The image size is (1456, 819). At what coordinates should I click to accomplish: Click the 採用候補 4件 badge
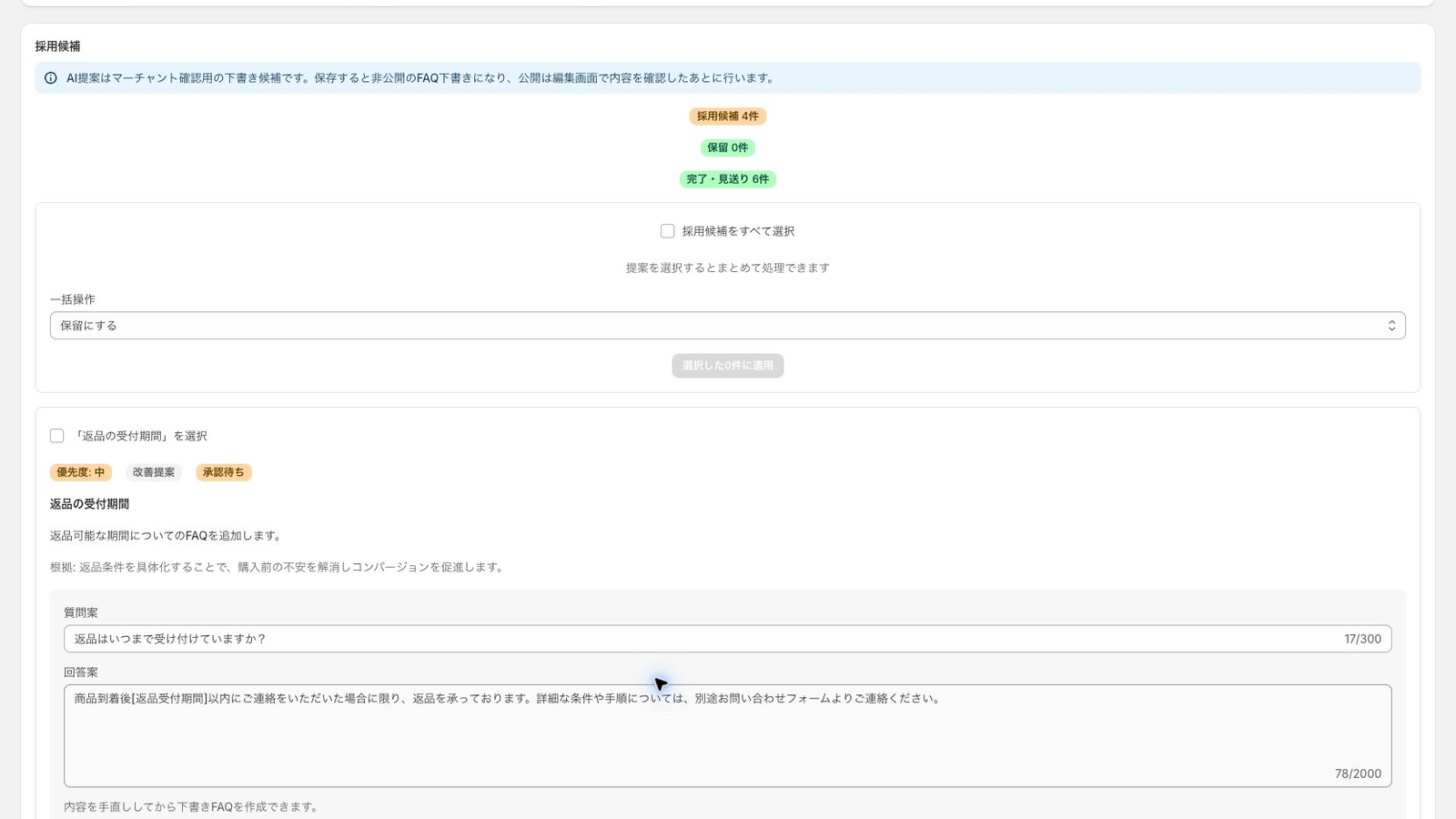tap(728, 116)
